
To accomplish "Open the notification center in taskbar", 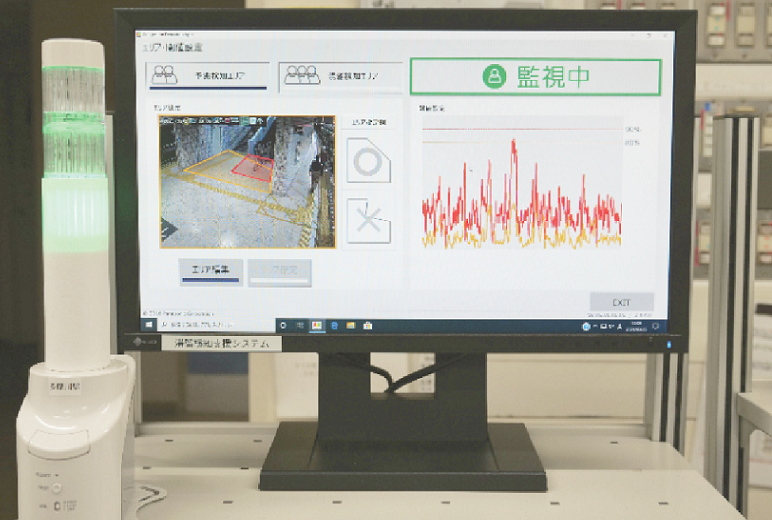I will click(x=656, y=327).
